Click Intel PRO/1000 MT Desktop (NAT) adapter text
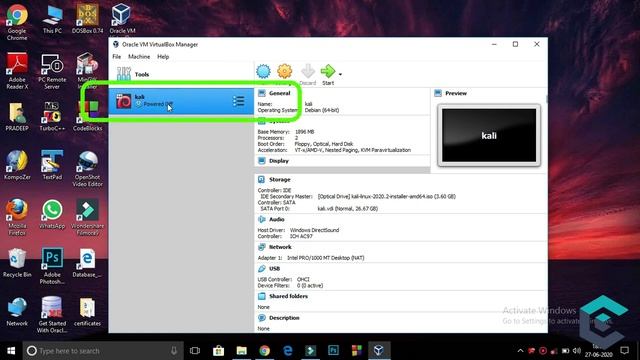 (x=325, y=258)
